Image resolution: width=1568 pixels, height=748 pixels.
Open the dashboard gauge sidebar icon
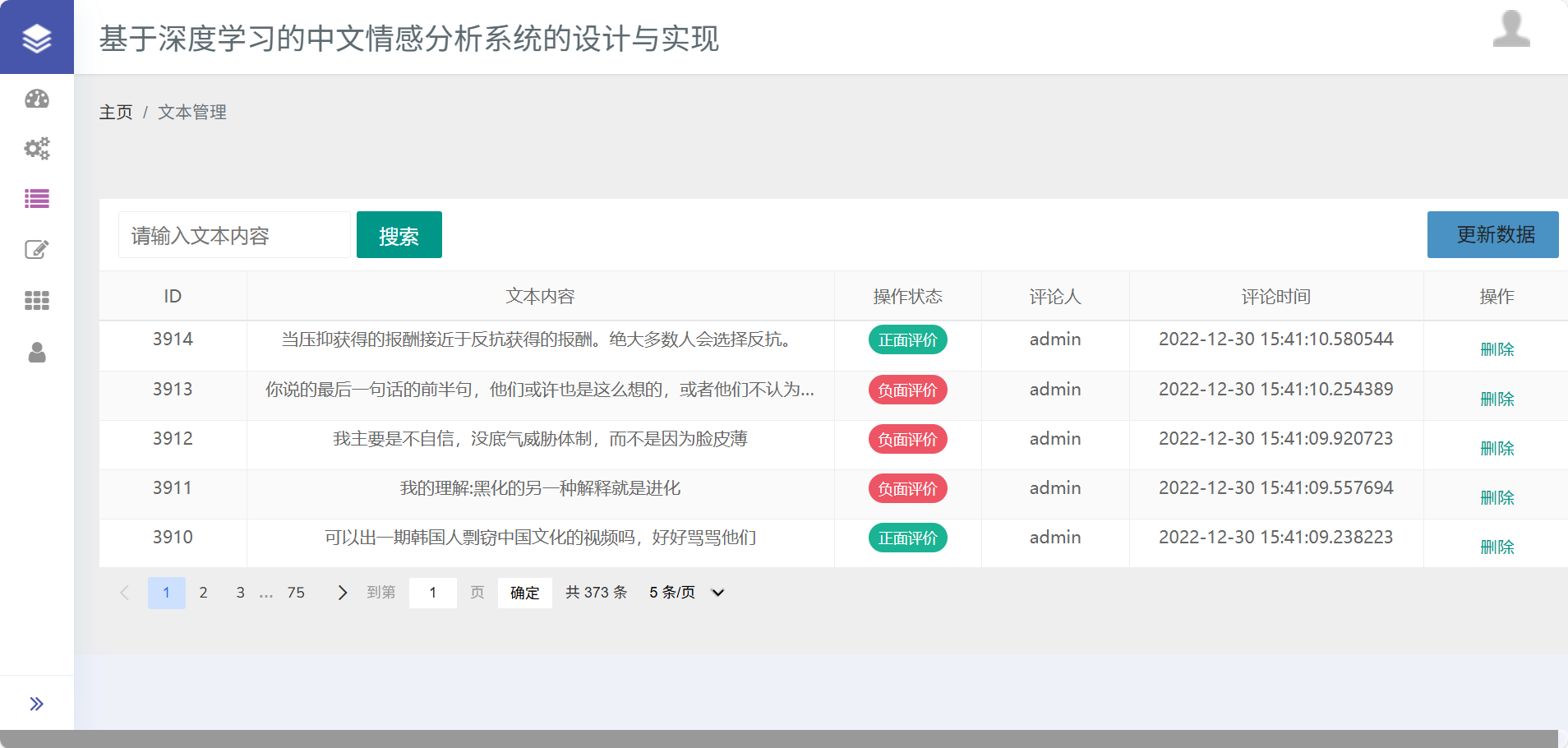click(x=37, y=99)
